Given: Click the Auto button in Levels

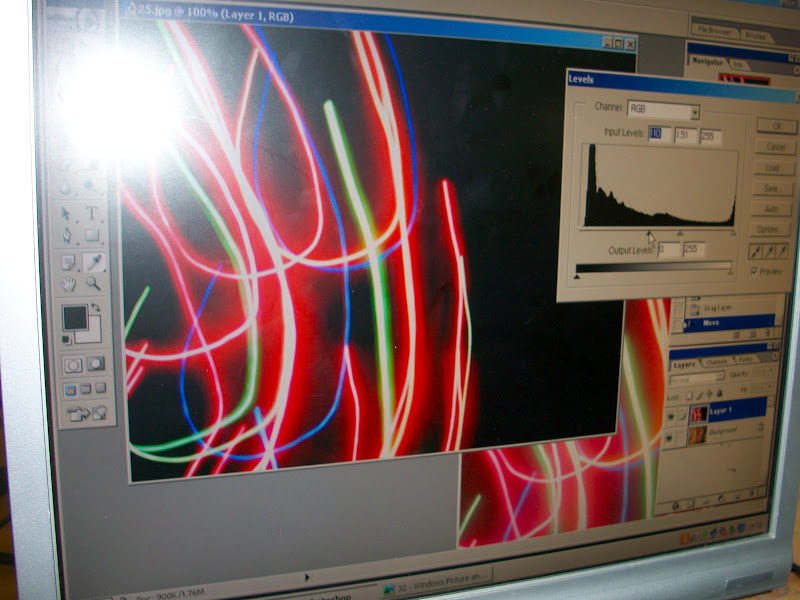Looking at the screenshot, I should [x=771, y=209].
